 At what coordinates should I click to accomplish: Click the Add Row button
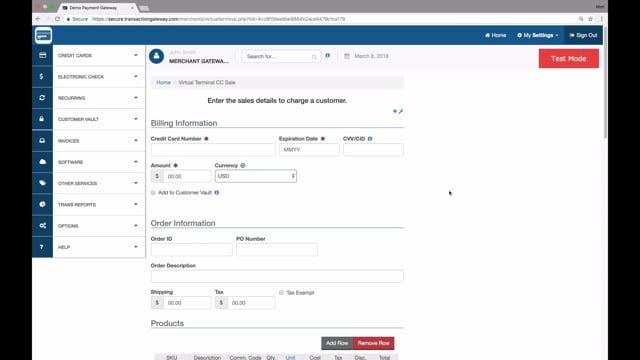pos(337,343)
